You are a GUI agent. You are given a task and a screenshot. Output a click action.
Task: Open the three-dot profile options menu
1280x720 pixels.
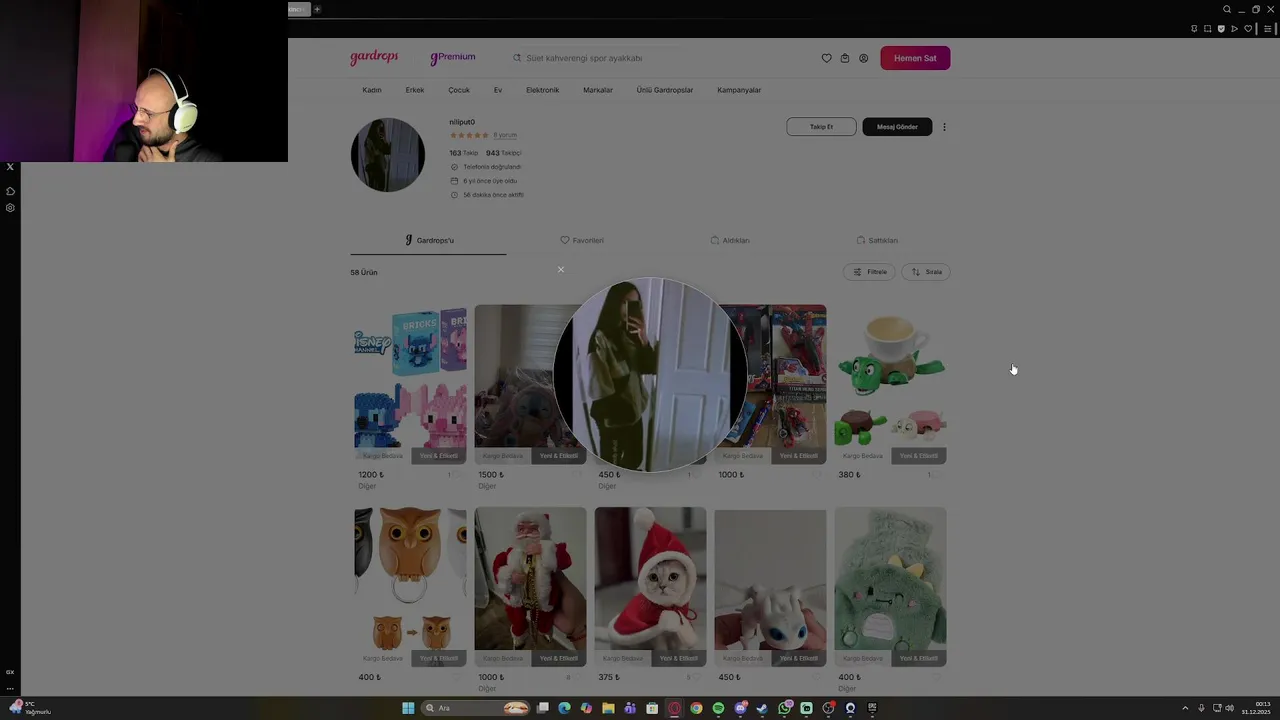coord(944,127)
